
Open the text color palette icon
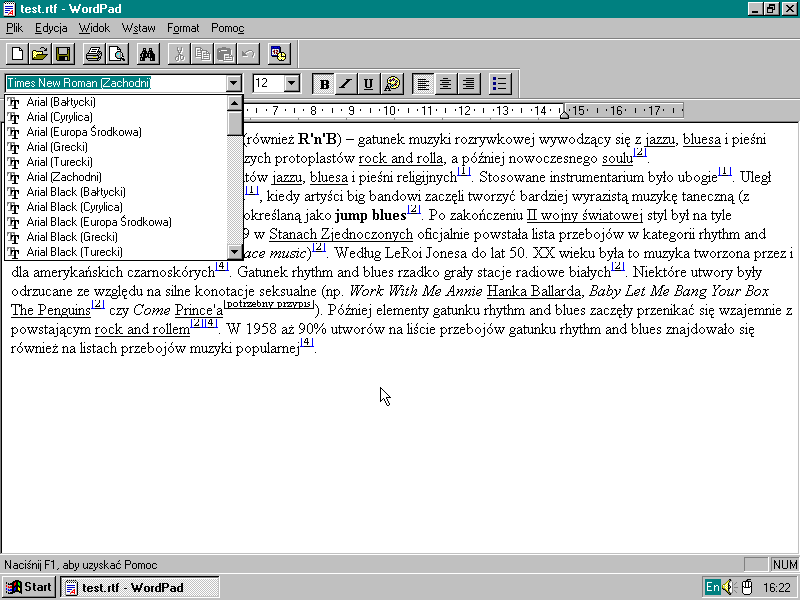tap(392, 84)
